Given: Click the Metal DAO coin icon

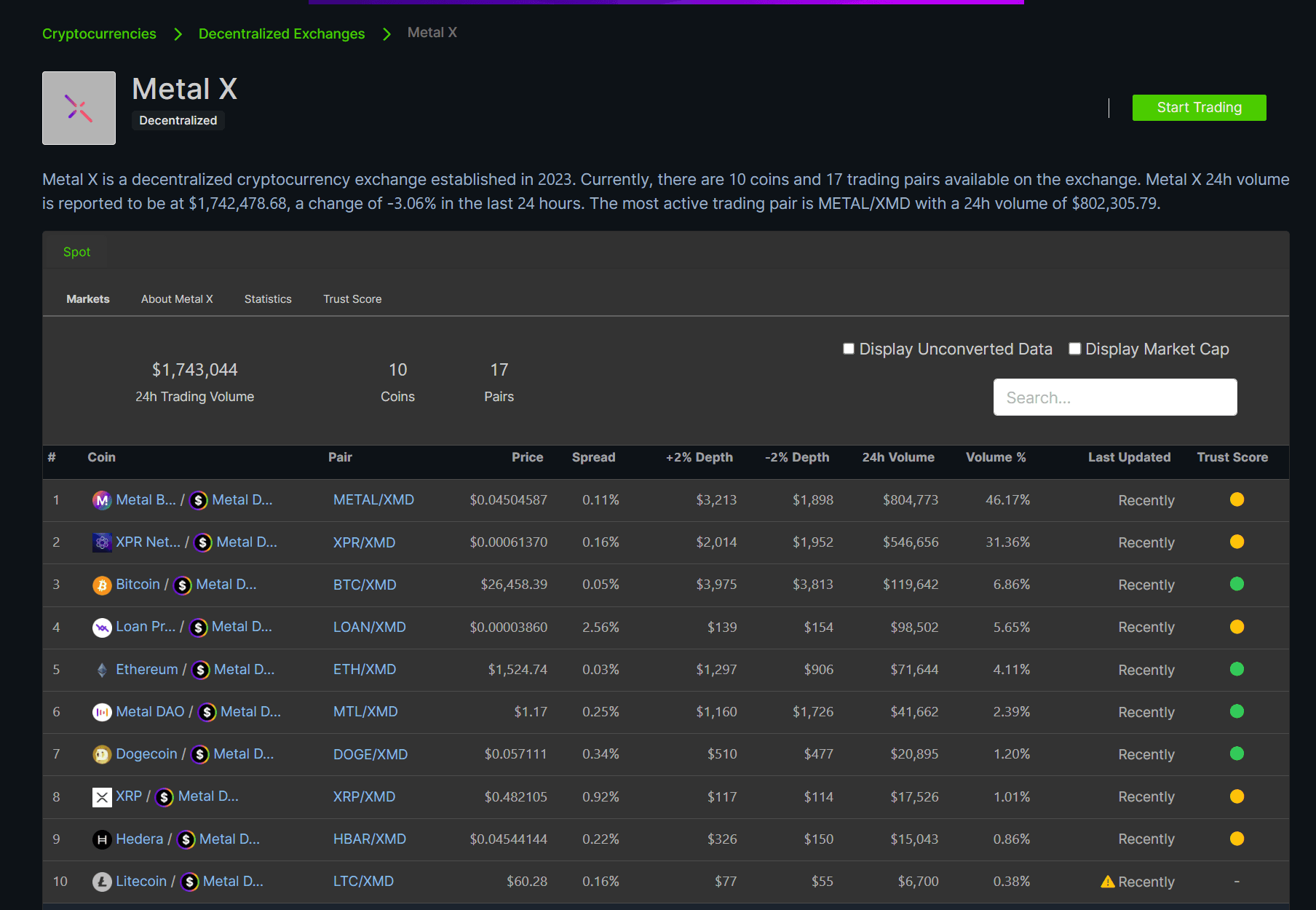Looking at the screenshot, I should coord(102,712).
